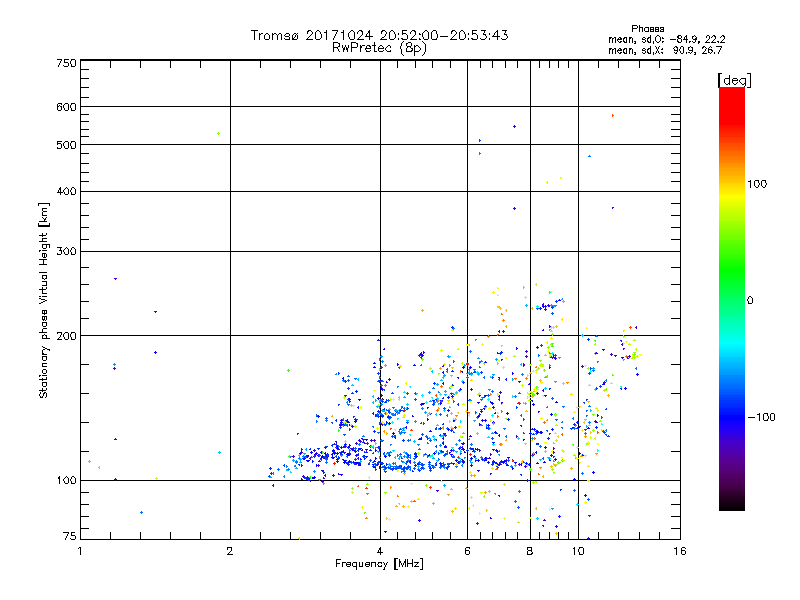Click the y-axis label '100'

pyautogui.click(x=66, y=481)
